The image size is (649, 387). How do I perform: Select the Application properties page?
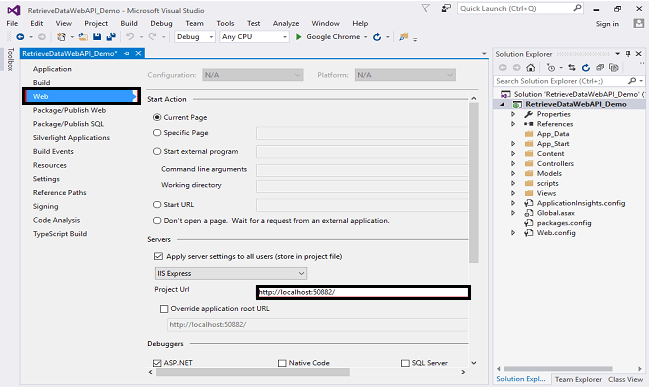coord(52,69)
